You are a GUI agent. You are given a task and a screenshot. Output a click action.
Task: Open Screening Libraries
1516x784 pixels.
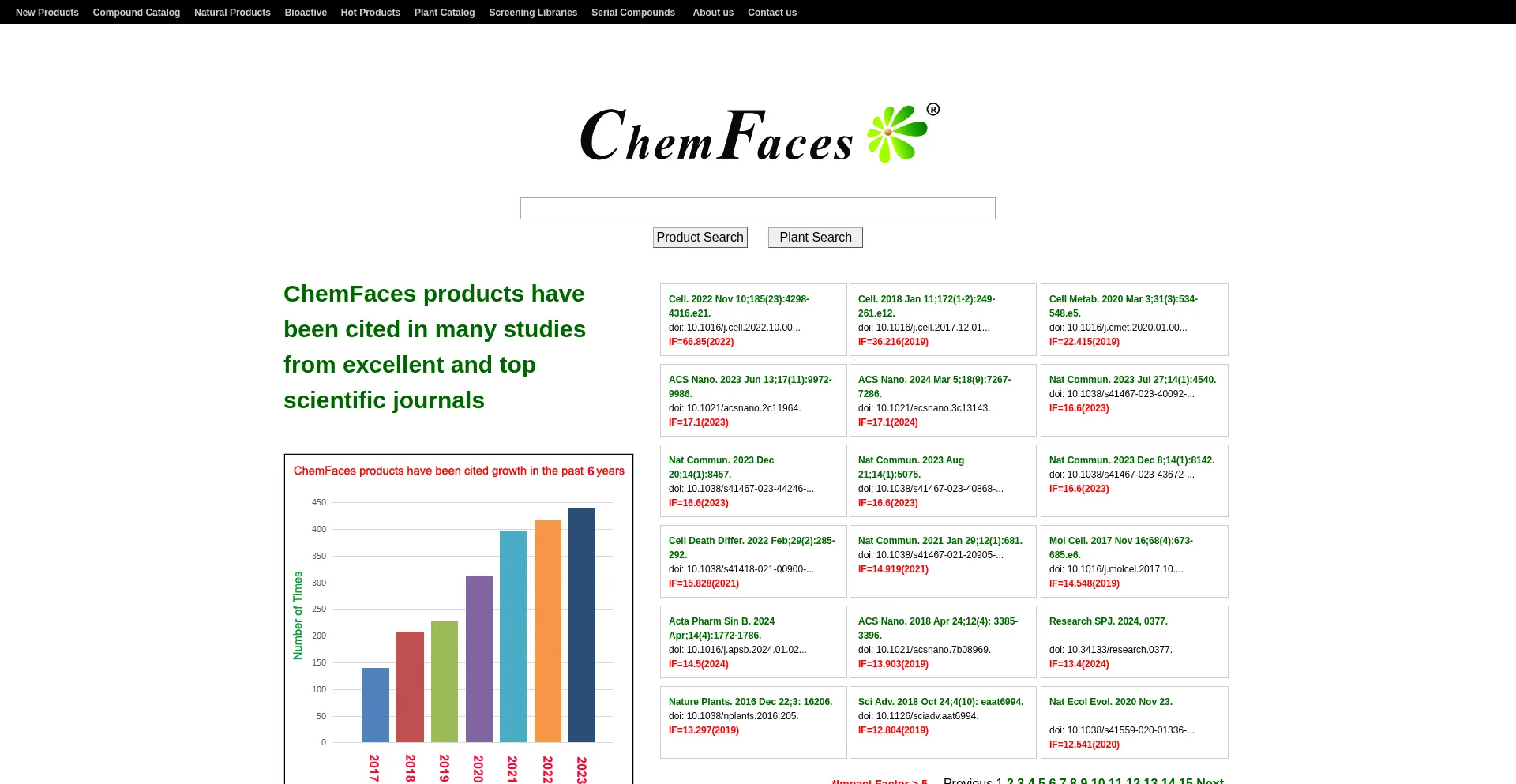point(533,12)
